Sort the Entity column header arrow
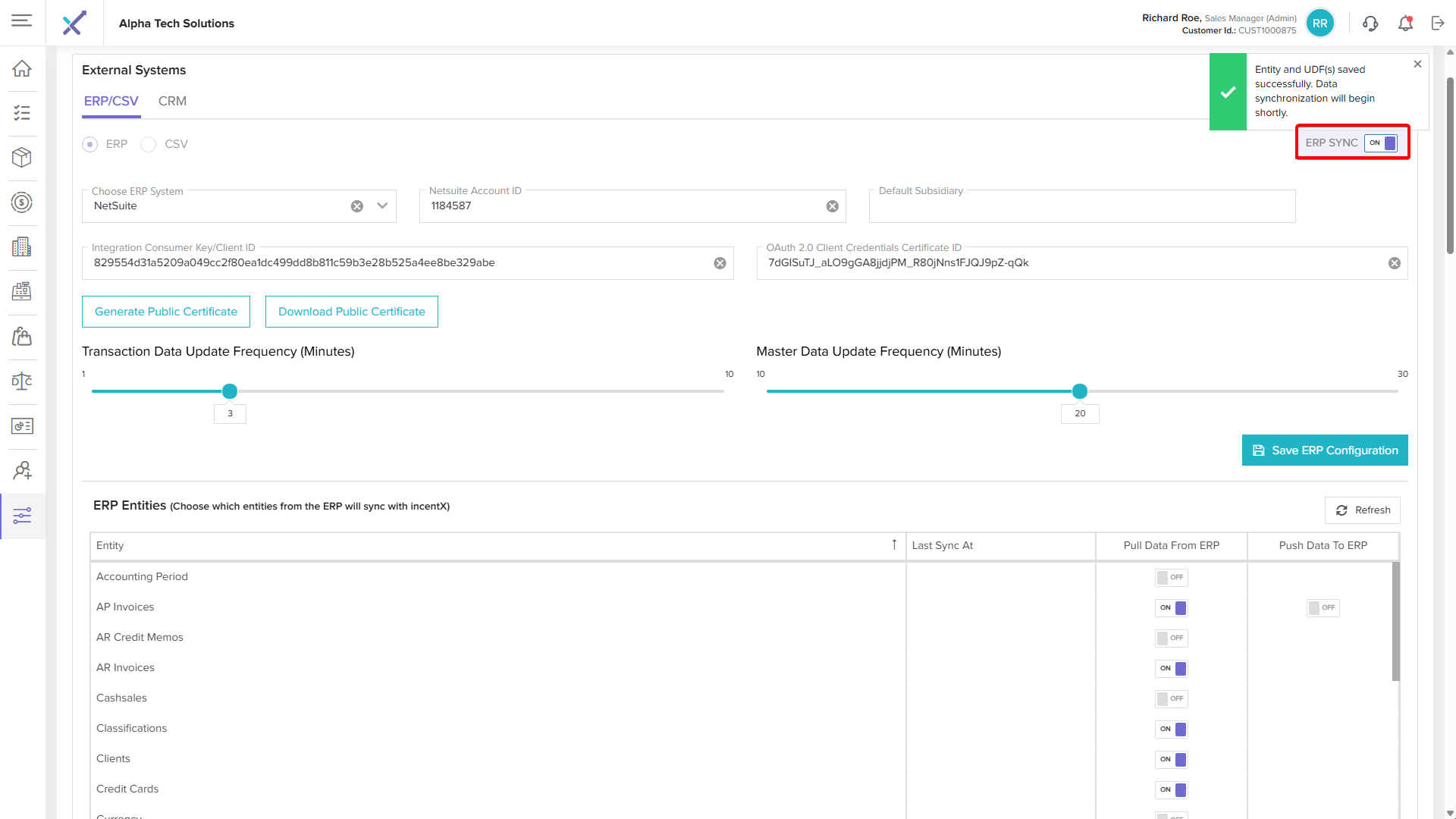 894,545
